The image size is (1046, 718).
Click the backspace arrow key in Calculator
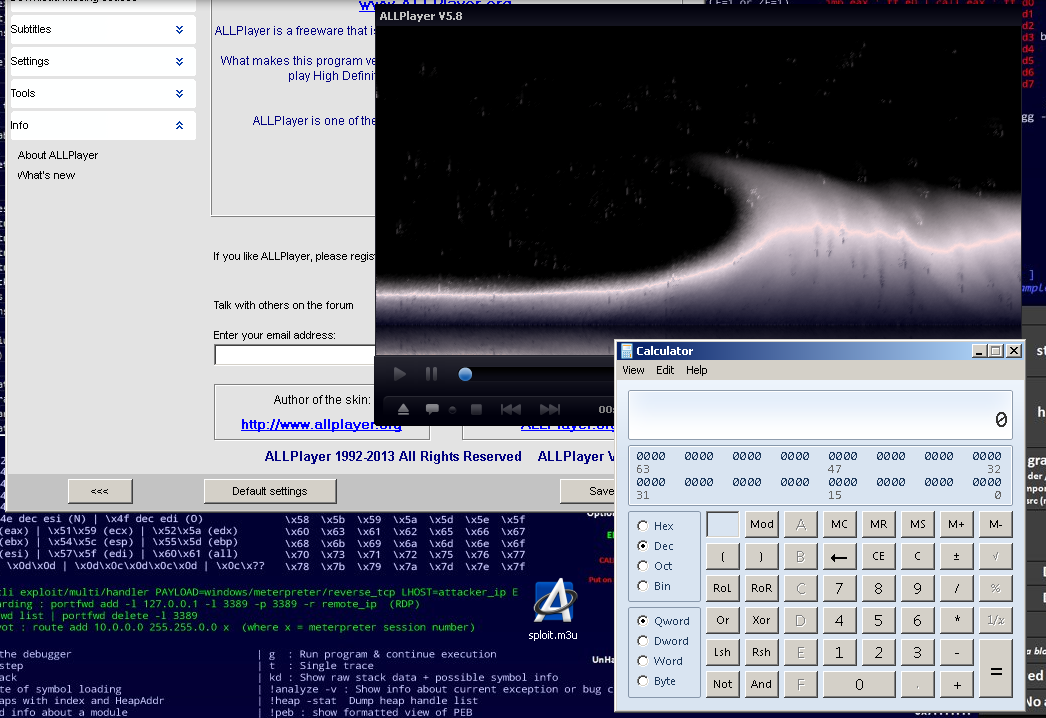tap(839, 557)
